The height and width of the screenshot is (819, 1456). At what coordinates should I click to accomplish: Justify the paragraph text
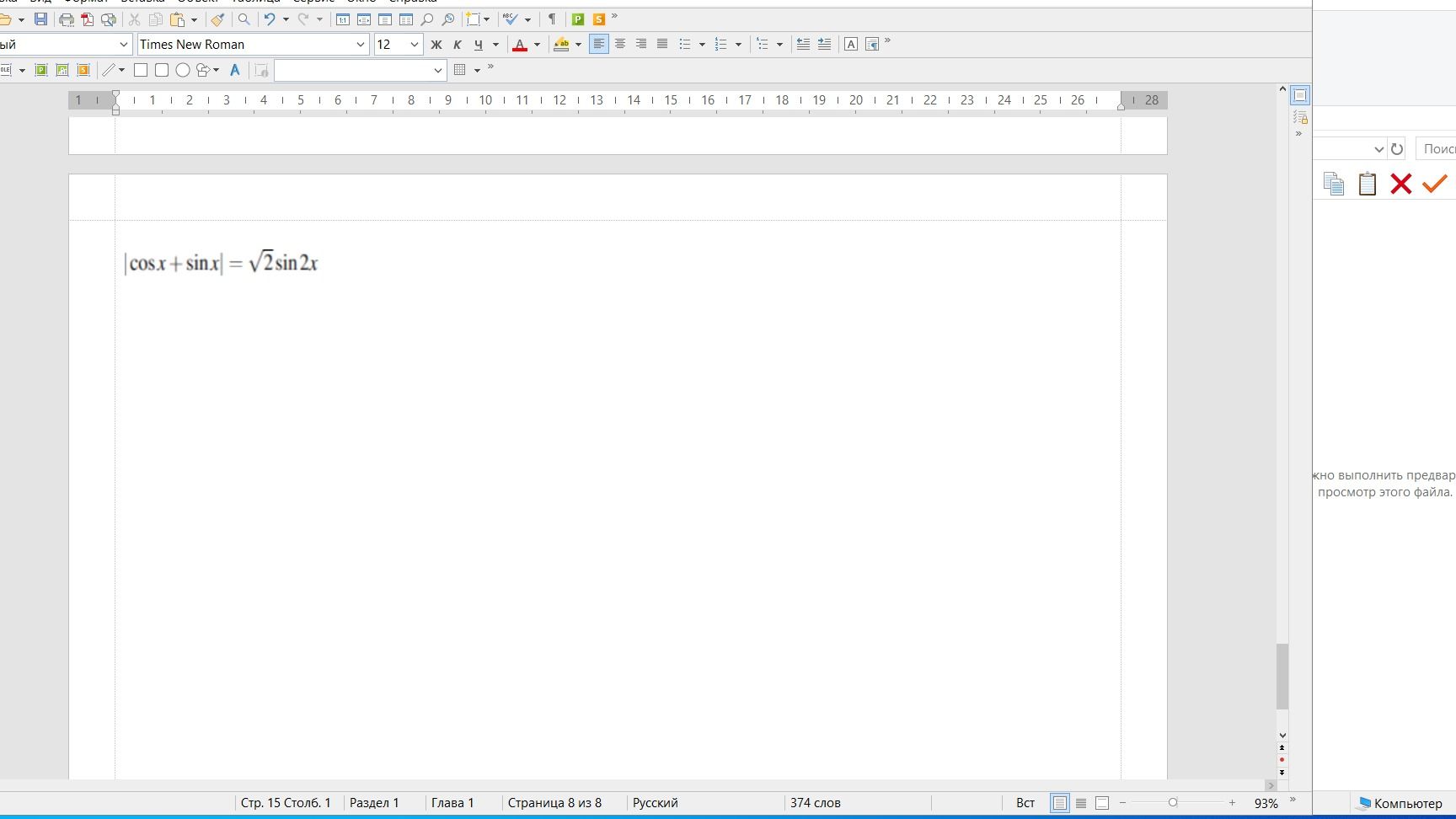[662, 45]
